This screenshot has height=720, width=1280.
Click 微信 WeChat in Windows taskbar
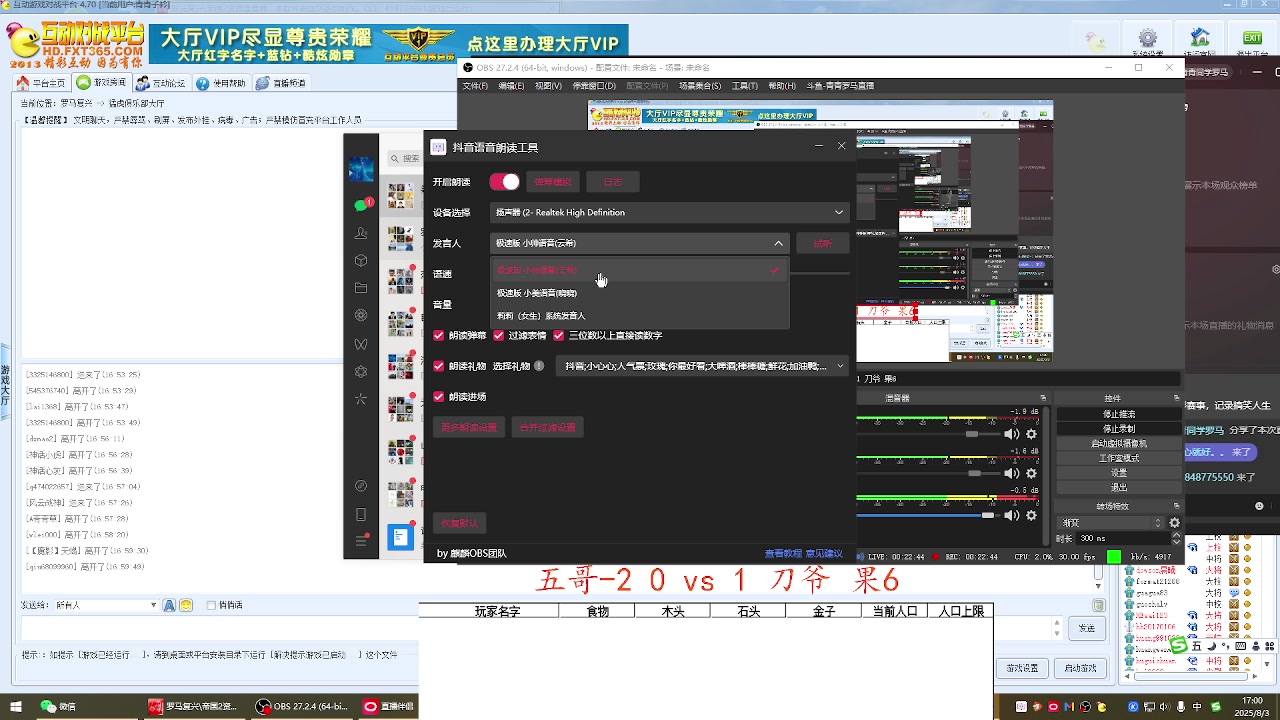tap(58, 707)
